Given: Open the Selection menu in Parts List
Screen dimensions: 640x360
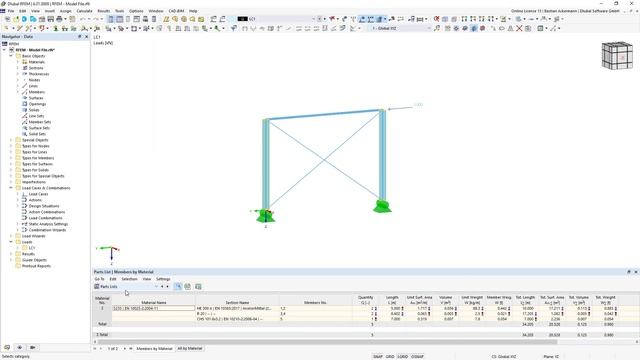Looking at the screenshot, I should 129,279.
